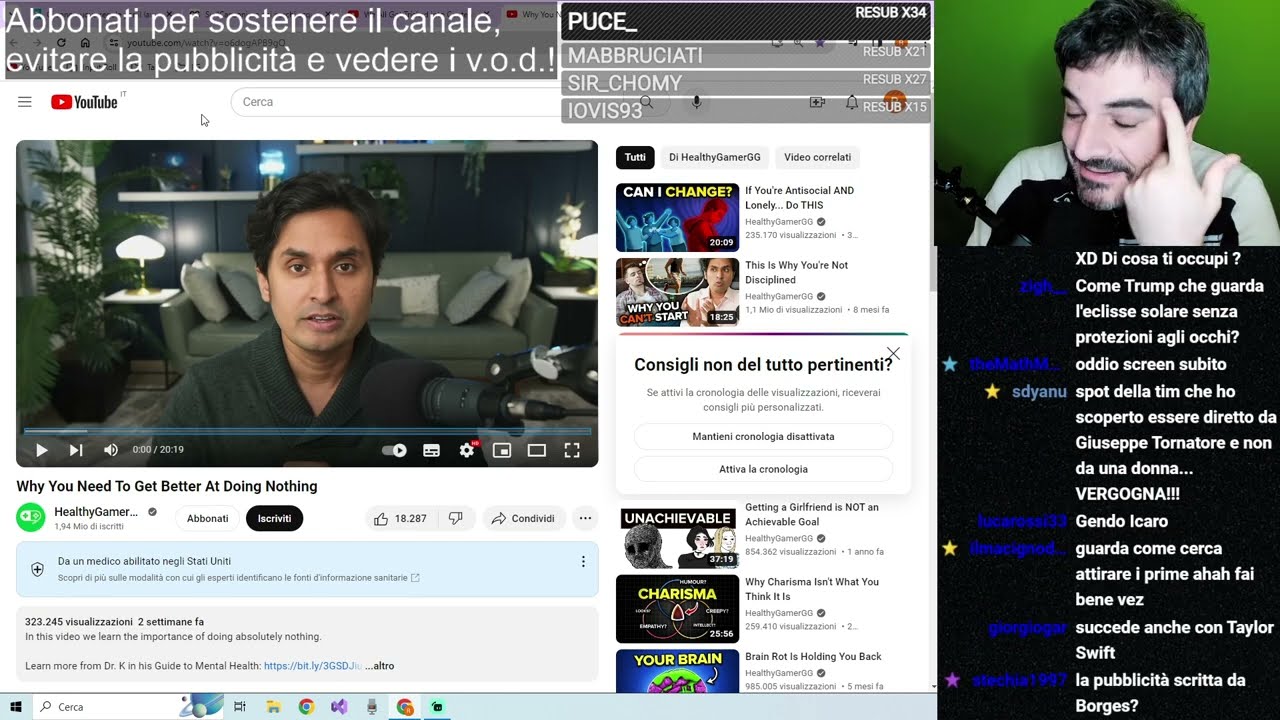Skip to the next video
This screenshot has height=720, width=1280.
(x=76, y=450)
